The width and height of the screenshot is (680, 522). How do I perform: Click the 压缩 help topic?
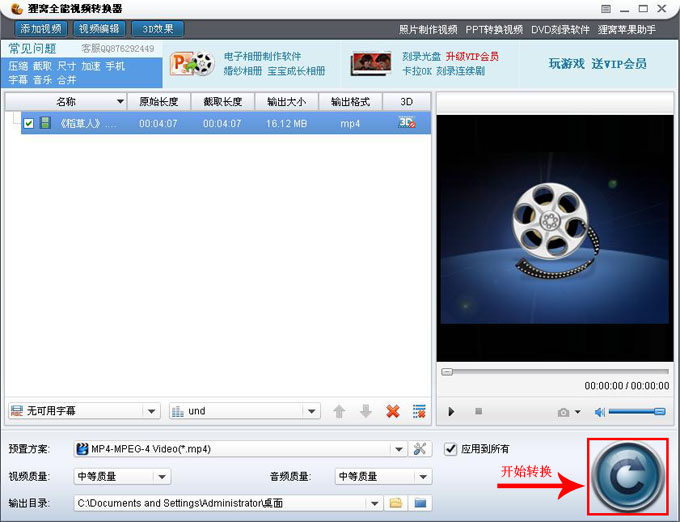[18, 66]
